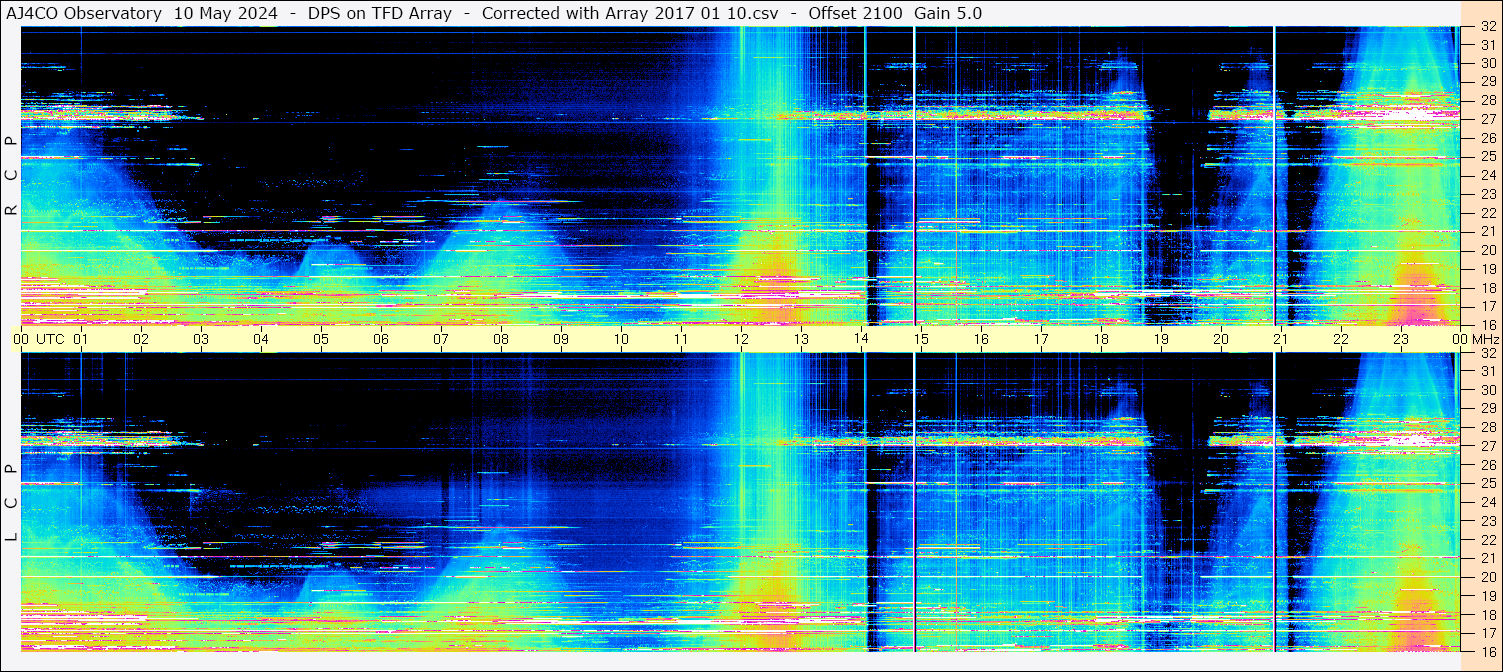This screenshot has height=672, width=1503.
Task: Click hour label "17" on time axis
Action: pos(1041,339)
